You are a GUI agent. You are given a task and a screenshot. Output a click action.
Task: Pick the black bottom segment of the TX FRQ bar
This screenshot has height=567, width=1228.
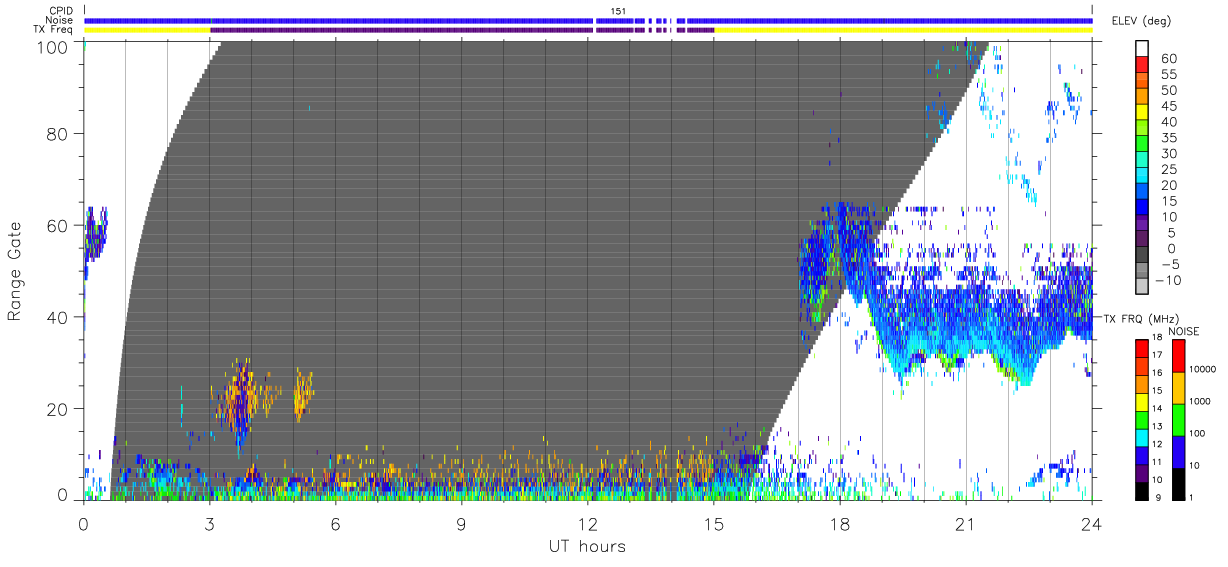pyautogui.click(x=1141, y=490)
